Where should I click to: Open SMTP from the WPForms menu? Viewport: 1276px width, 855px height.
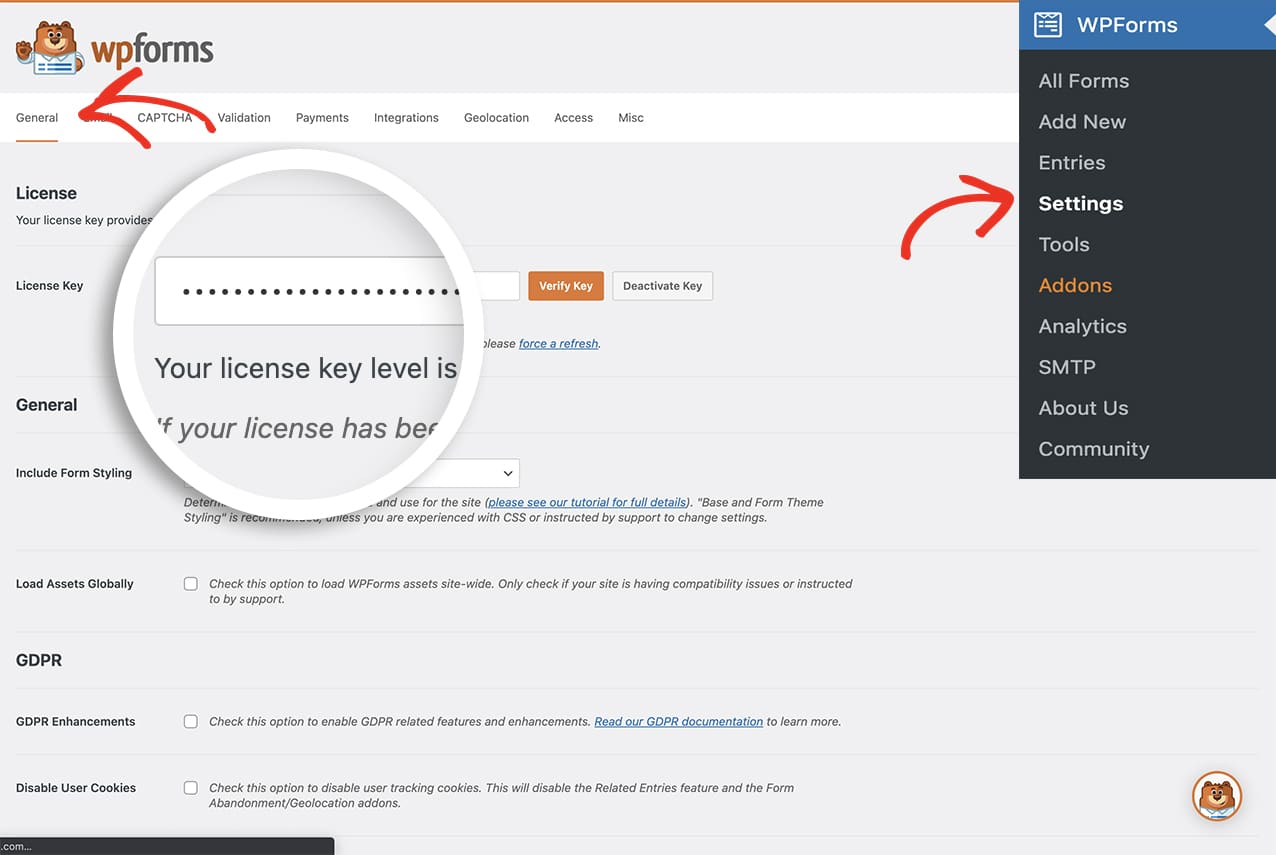1067,367
